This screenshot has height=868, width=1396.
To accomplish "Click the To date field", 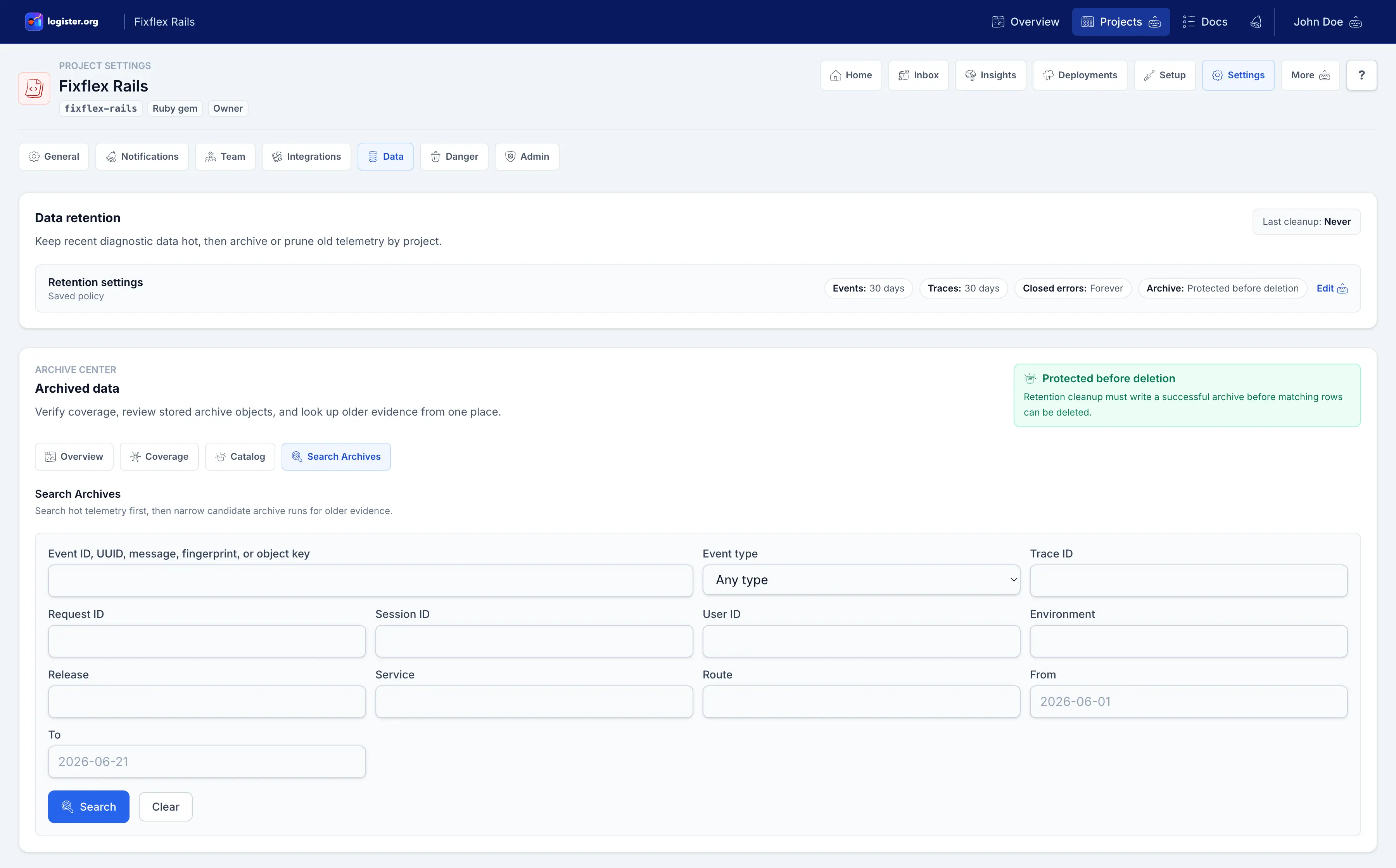I will click(207, 762).
